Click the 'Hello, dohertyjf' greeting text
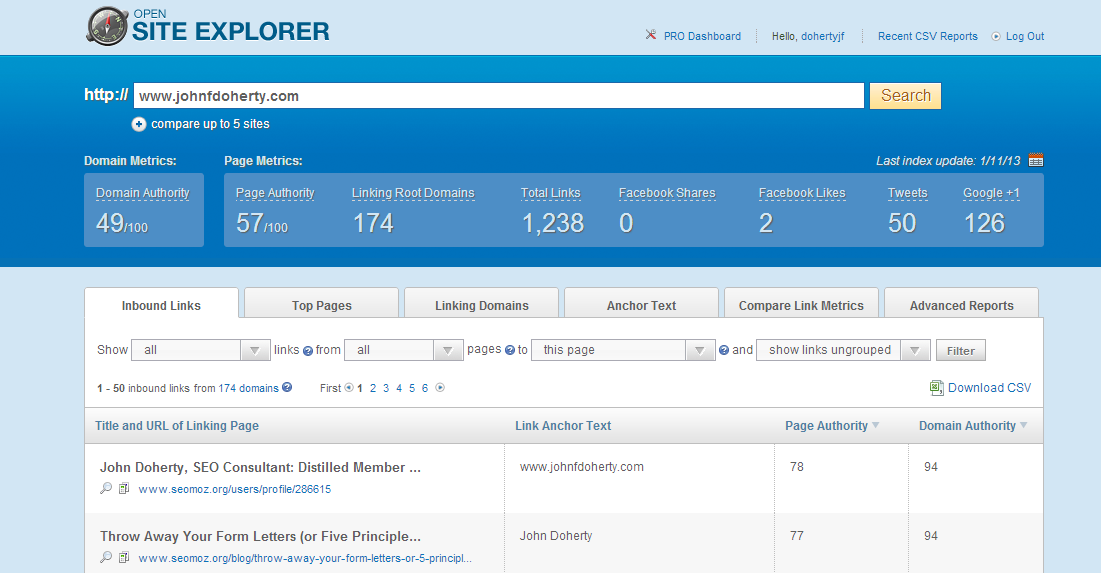The image size is (1101, 573). click(x=808, y=37)
